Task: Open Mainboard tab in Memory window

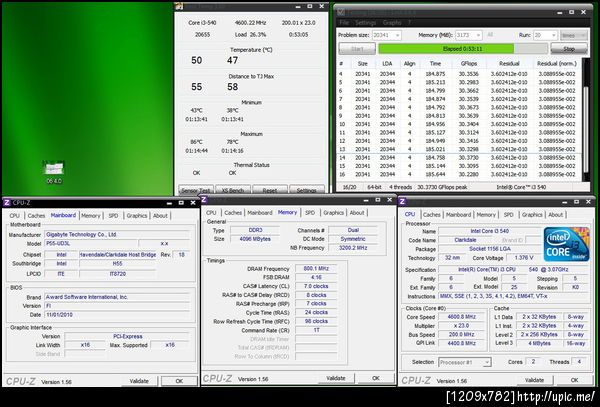Action: tap(260, 213)
